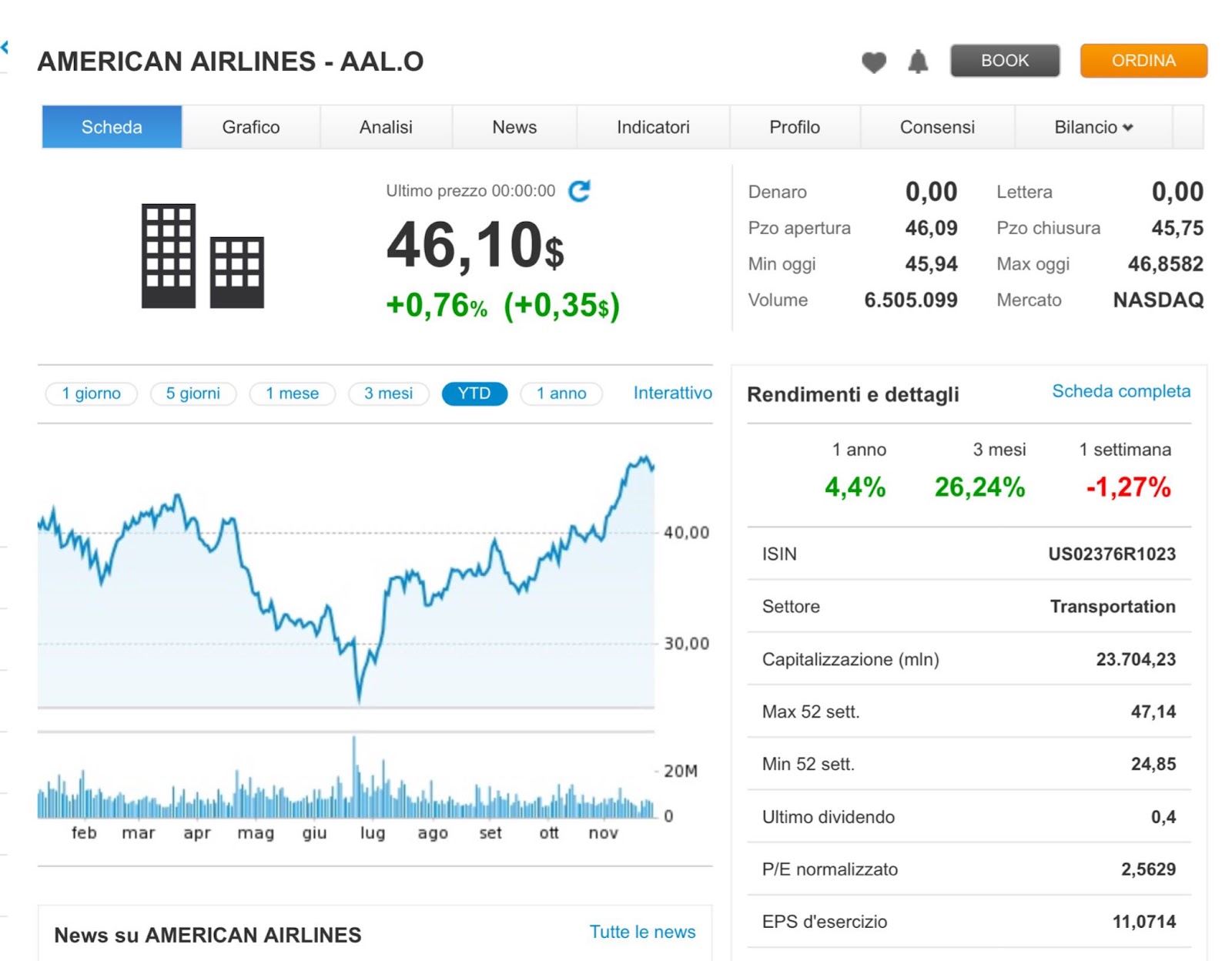Click the News su AMERICAN AIRLINES heading
This screenshot has height=961, width=1232.
tap(208, 936)
